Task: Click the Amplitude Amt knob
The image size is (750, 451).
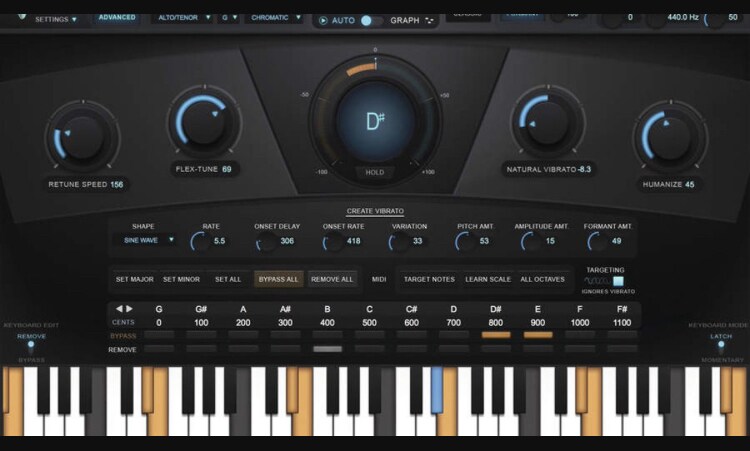Action: (530, 242)
